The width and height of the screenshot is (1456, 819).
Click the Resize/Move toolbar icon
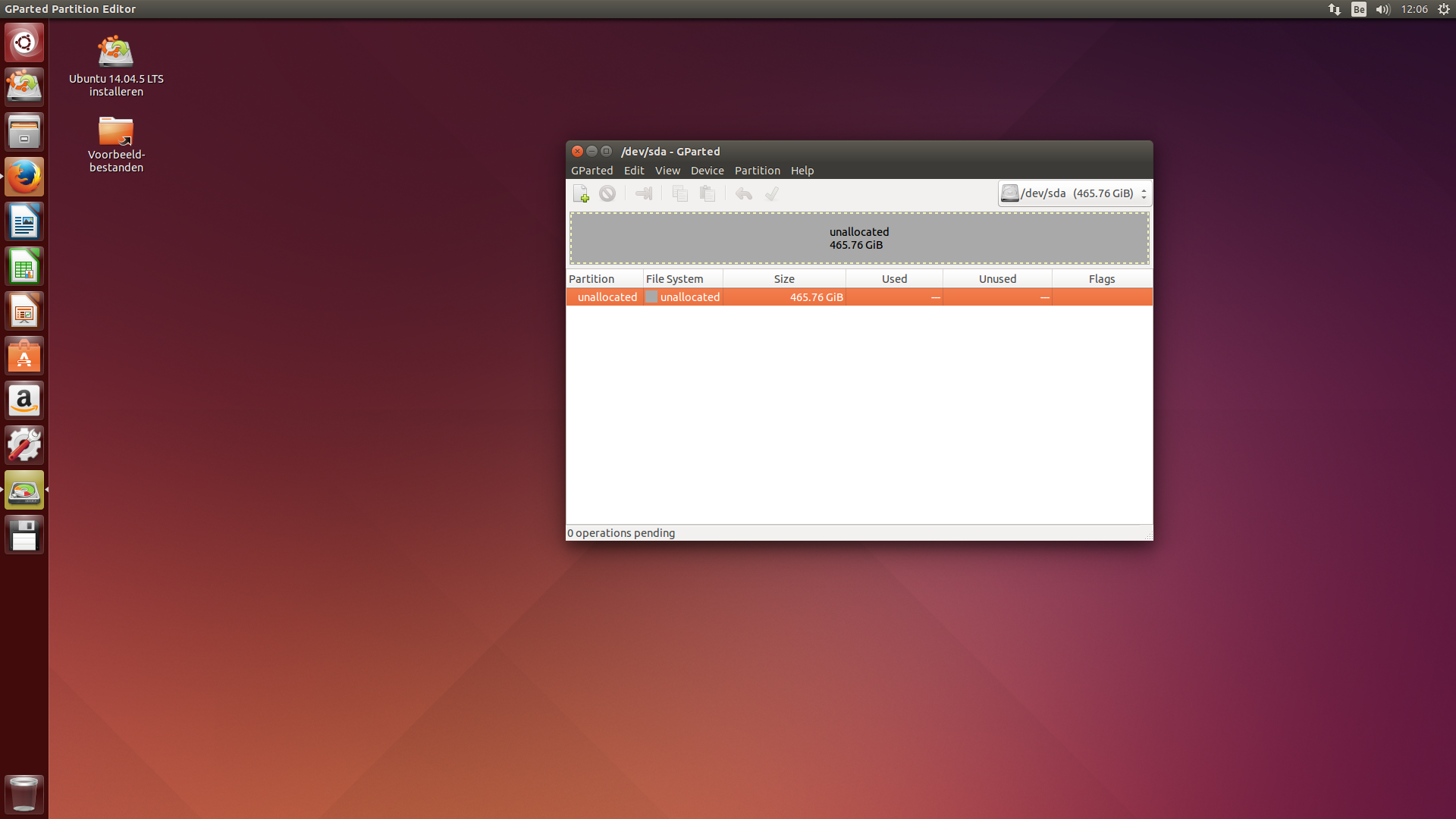click(x=644, y=194)
